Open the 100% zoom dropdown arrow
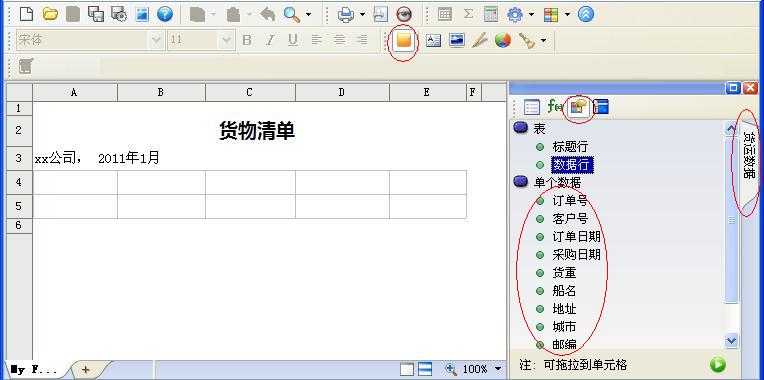 tap(498, 369)
